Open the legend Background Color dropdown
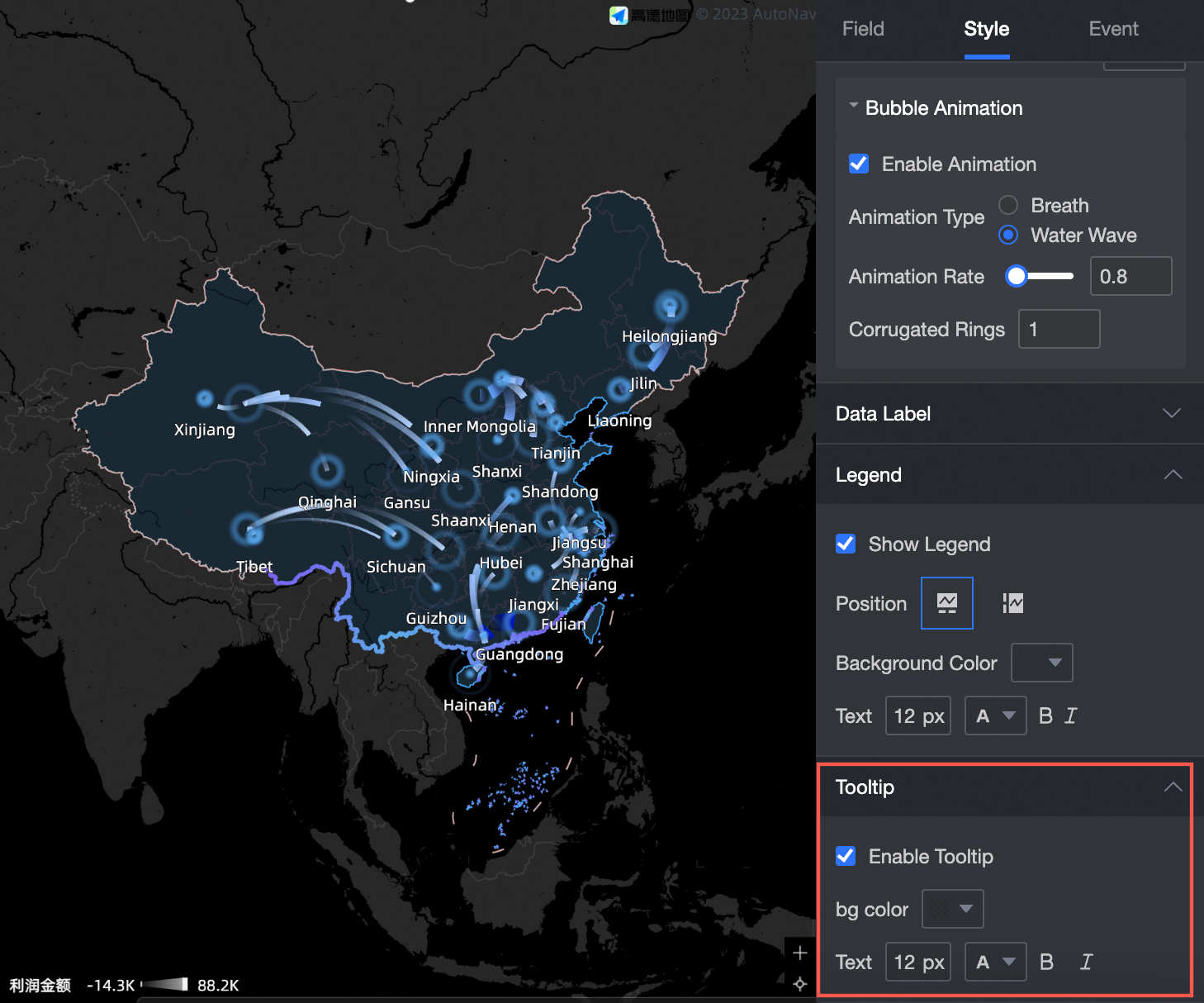 click(x=1041, y=663)
